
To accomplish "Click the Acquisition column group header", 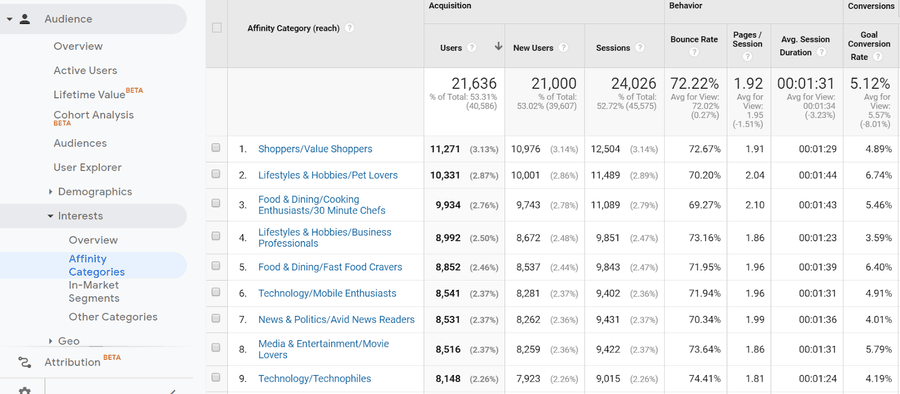I will click(450, 6).
